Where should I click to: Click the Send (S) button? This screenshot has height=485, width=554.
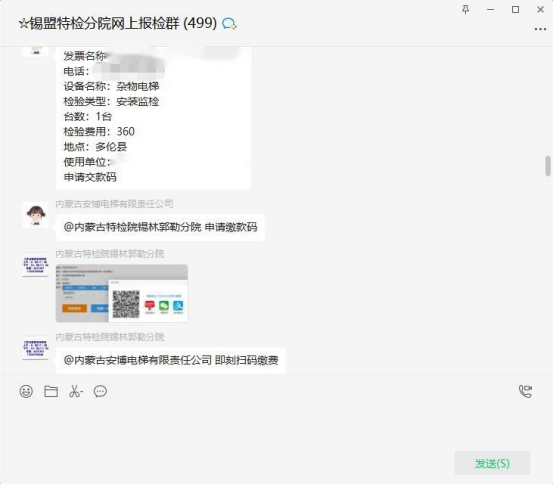pyautogui.click(x=492, y=463)
